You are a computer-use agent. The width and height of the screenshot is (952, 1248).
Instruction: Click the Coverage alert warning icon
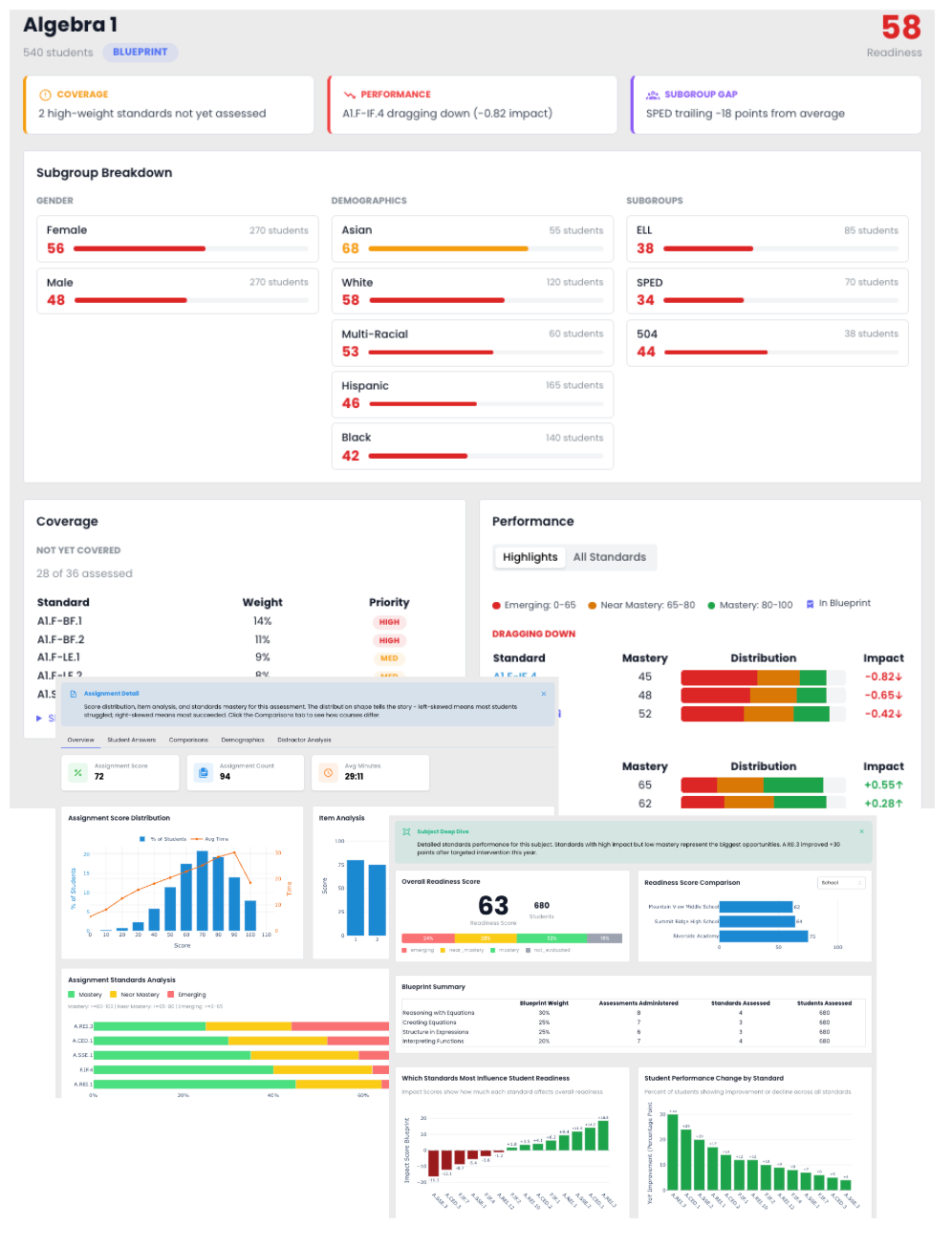[45, 95]
